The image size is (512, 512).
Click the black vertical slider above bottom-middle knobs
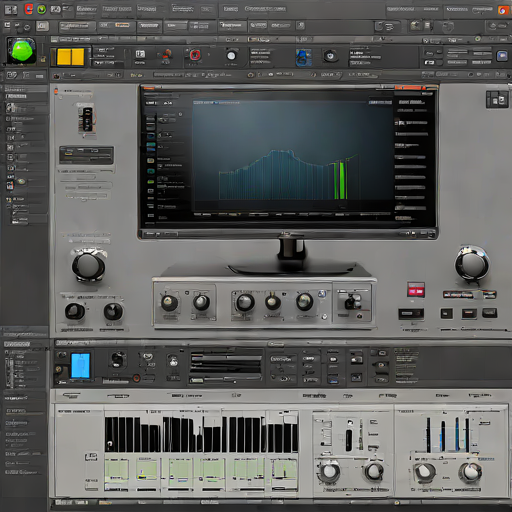click(349, 440)
